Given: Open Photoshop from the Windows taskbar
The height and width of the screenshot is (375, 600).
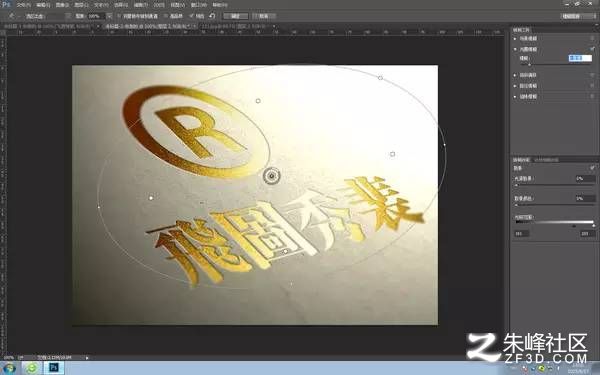Looking at the screenshot, I should (x=54, y=368).
